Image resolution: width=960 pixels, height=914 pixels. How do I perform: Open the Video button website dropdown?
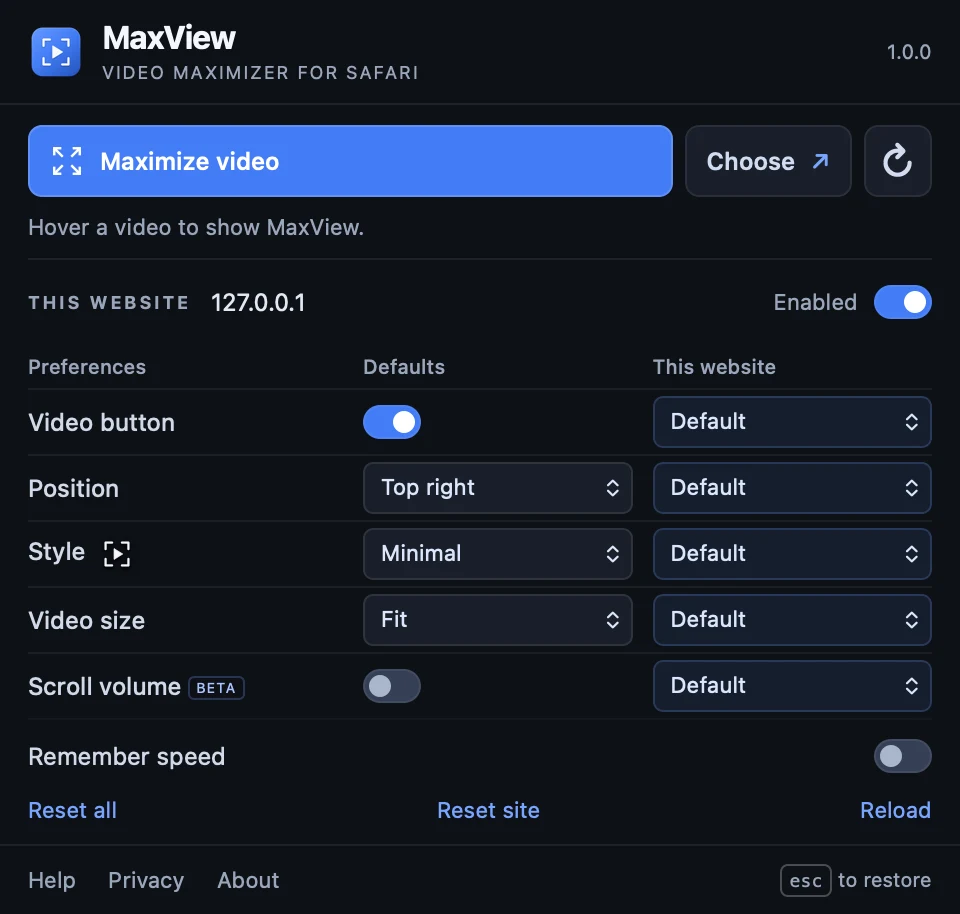(x=792, y=422)
